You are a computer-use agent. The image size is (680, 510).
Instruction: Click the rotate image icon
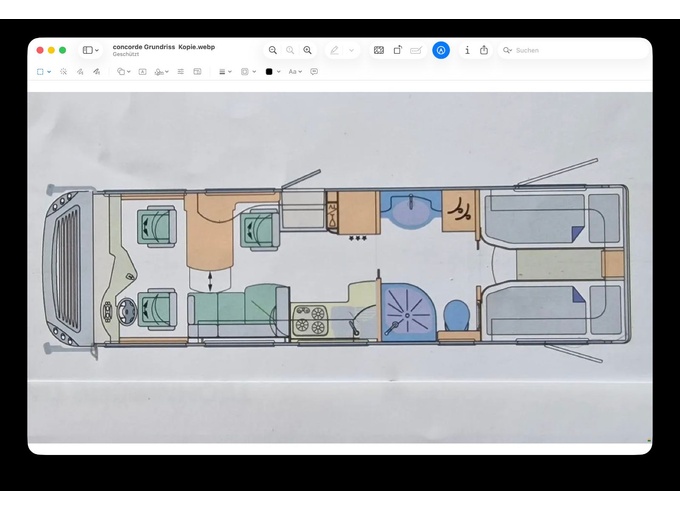tap(397, 50)
